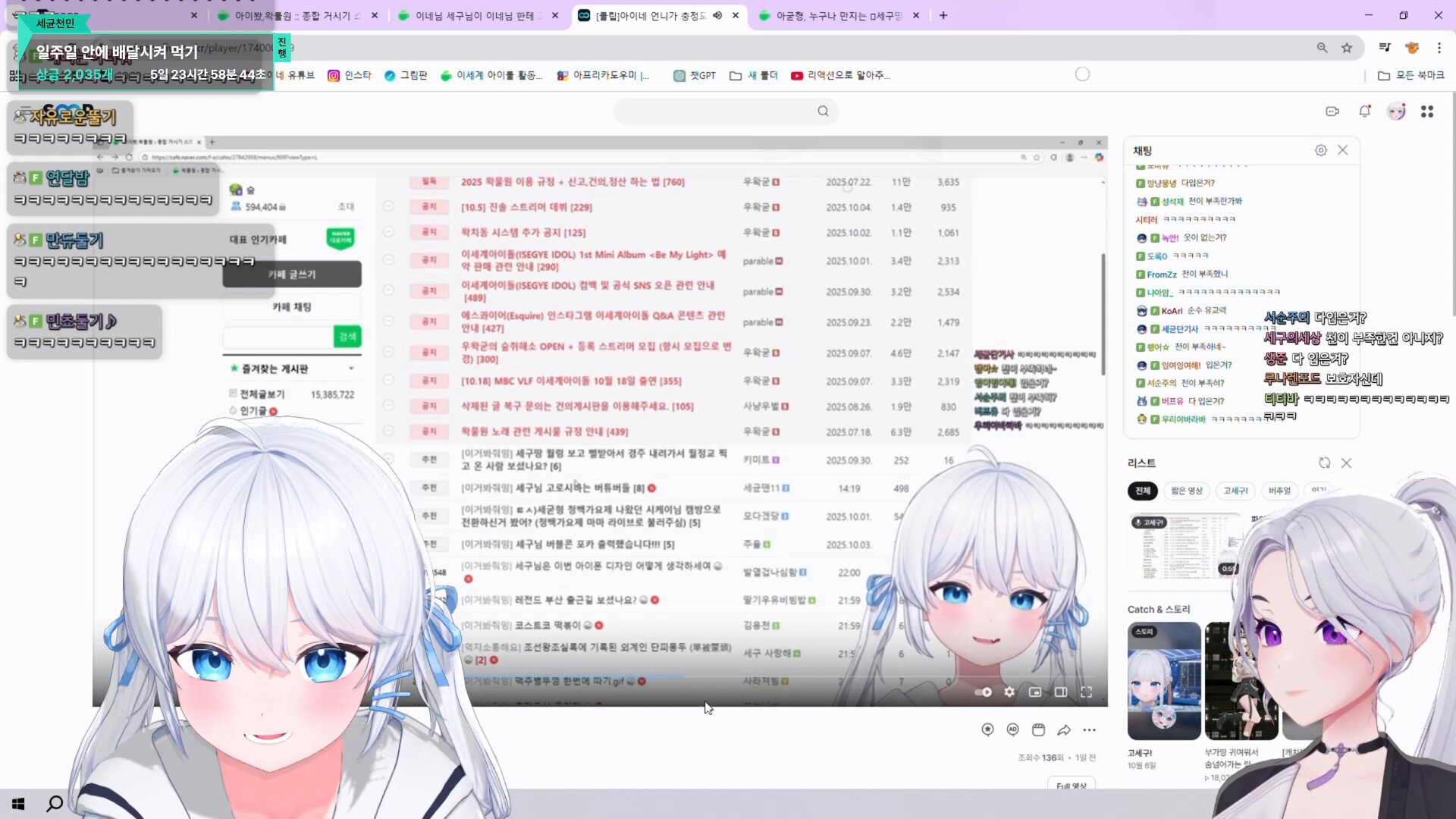The height and width of the screenshot is (819, 1456).
Task: Toggle the autoplay switch in video player
Action: tap(984, 692)
